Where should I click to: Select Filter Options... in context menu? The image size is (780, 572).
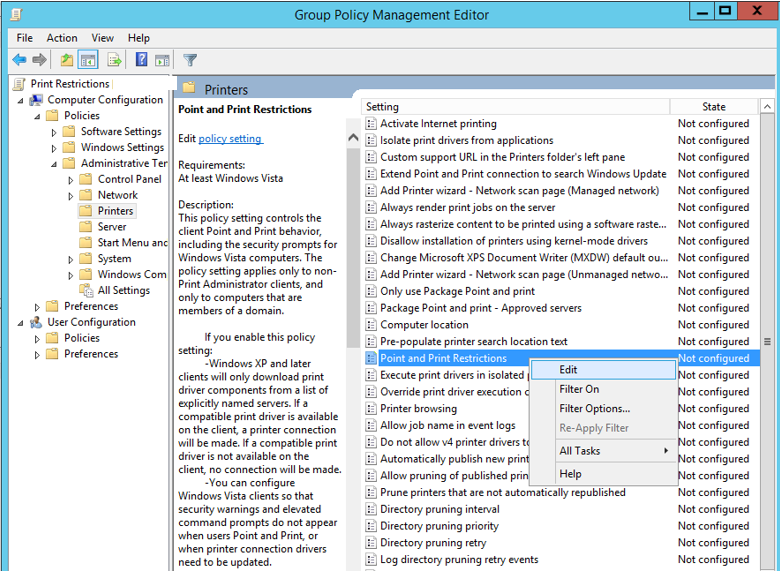point(594,409)
